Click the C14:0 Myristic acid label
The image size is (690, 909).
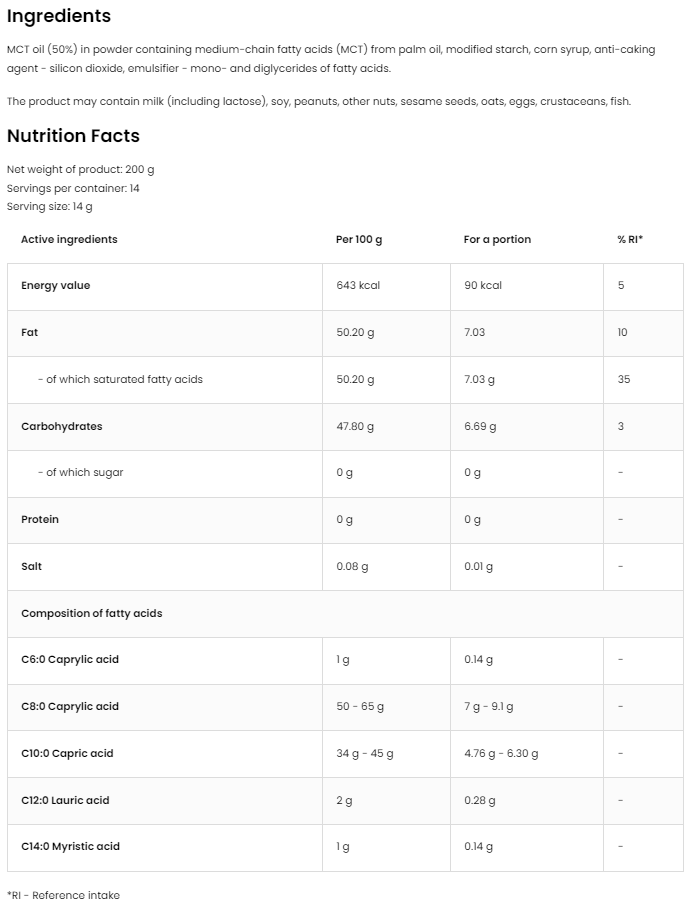pyautogui.click(x=70, y=846)
